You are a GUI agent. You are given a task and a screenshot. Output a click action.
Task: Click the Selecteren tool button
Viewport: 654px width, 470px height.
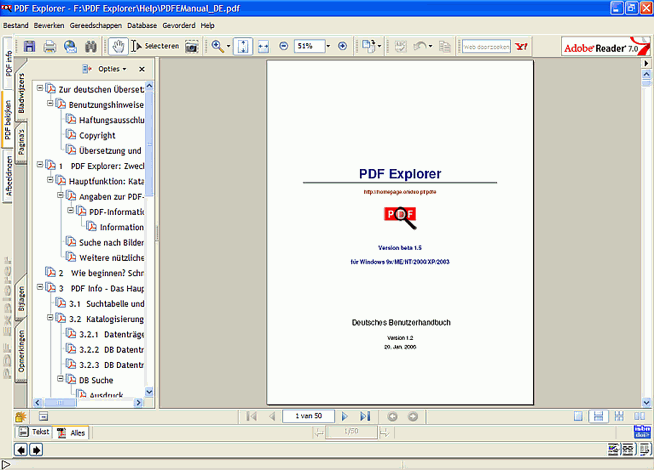pos(156,46)
